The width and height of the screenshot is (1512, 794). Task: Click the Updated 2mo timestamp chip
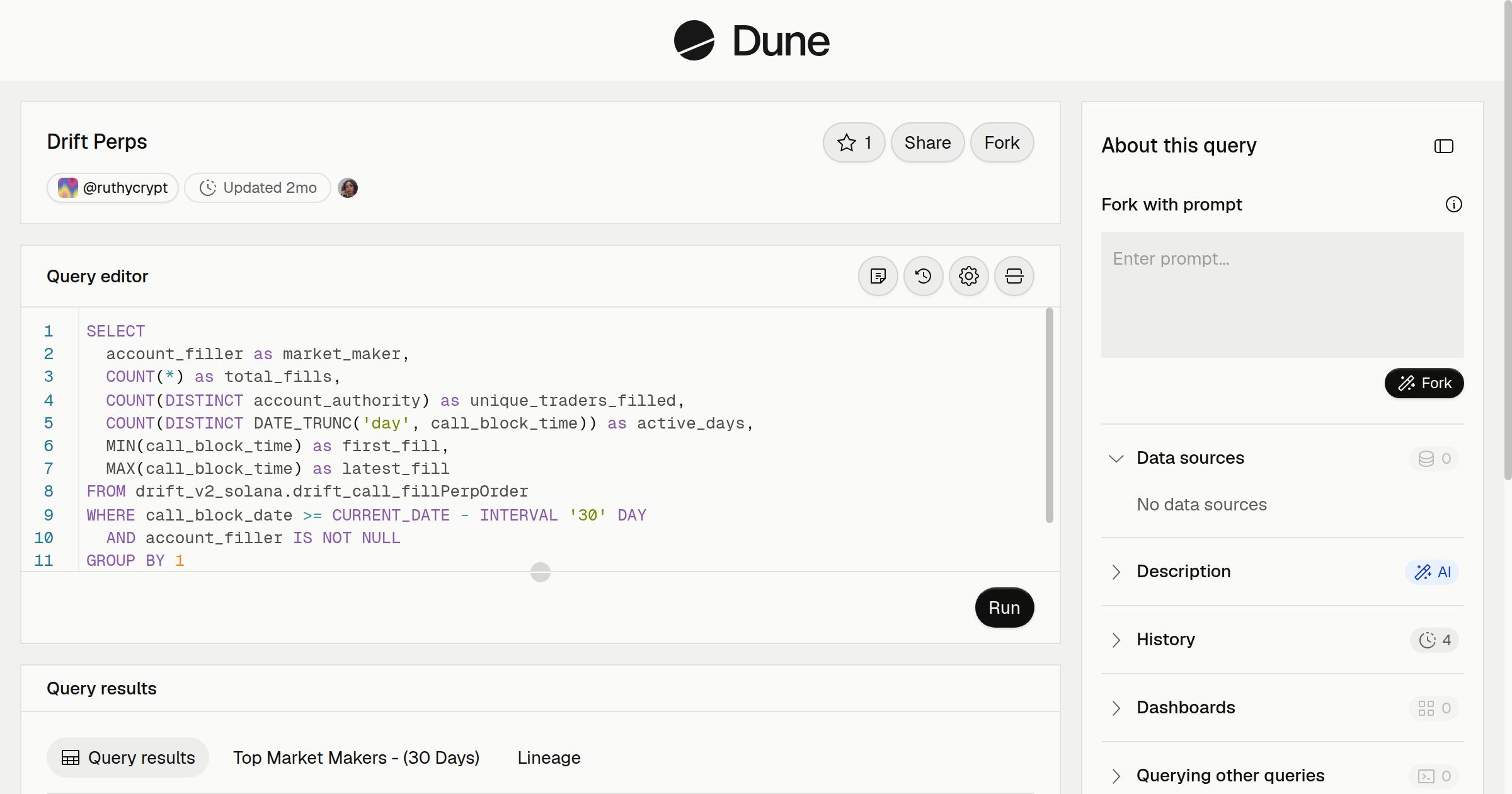pyautogui.click(x=258, y=188)
